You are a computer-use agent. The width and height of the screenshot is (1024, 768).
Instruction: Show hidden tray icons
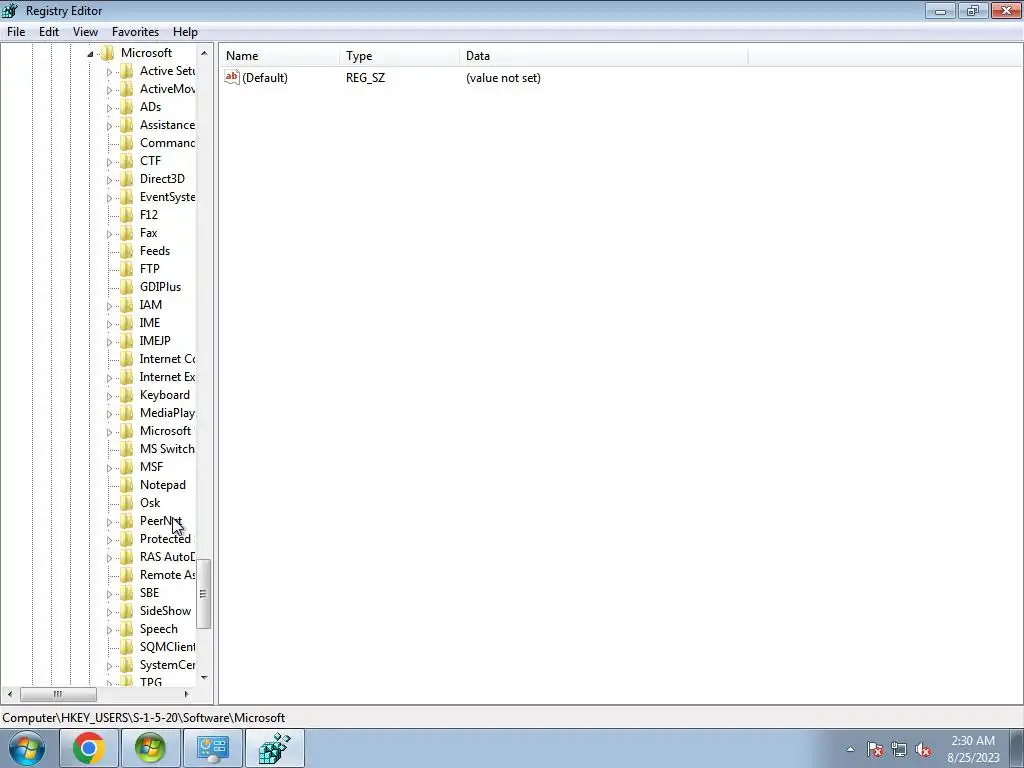[850, 749]
